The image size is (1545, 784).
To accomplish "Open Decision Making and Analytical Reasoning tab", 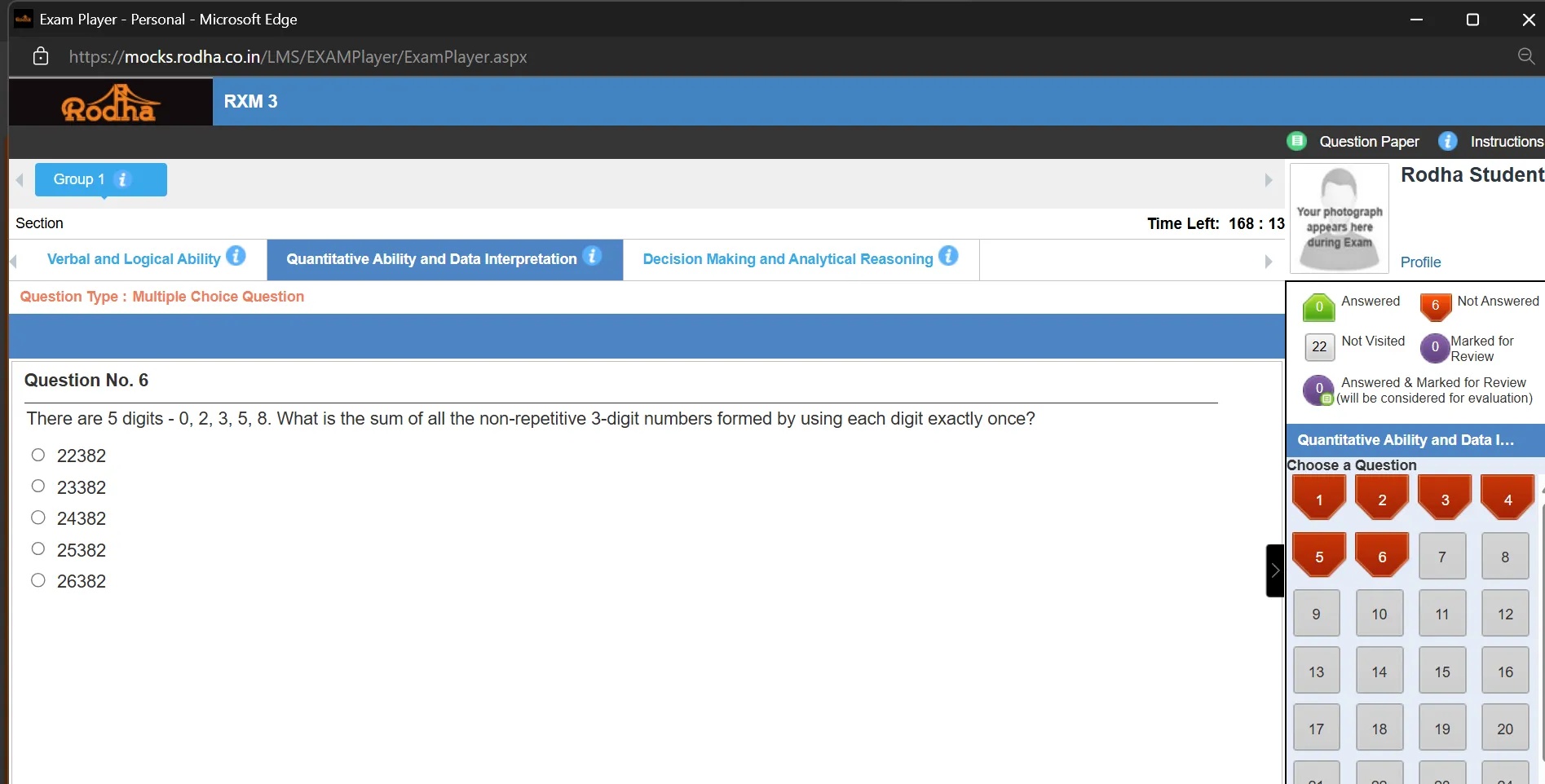I will (788, 259).
